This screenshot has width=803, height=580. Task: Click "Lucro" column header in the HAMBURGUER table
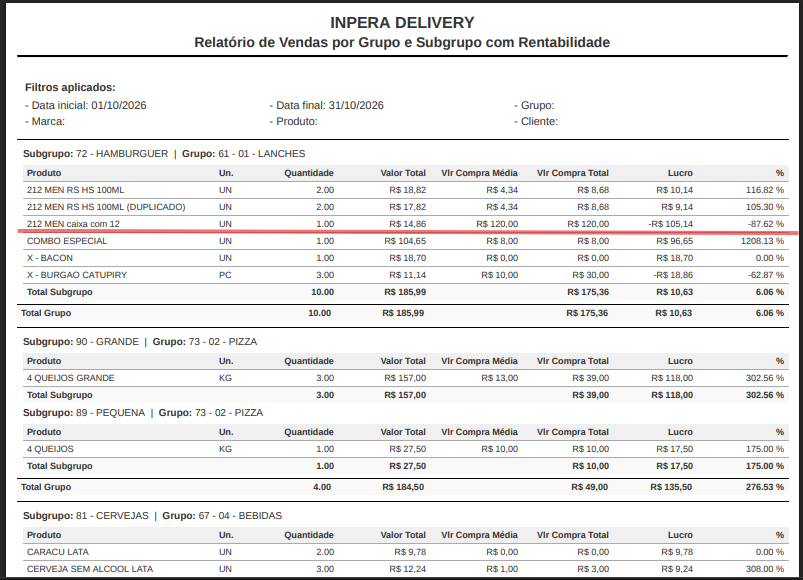coord(680,173)
